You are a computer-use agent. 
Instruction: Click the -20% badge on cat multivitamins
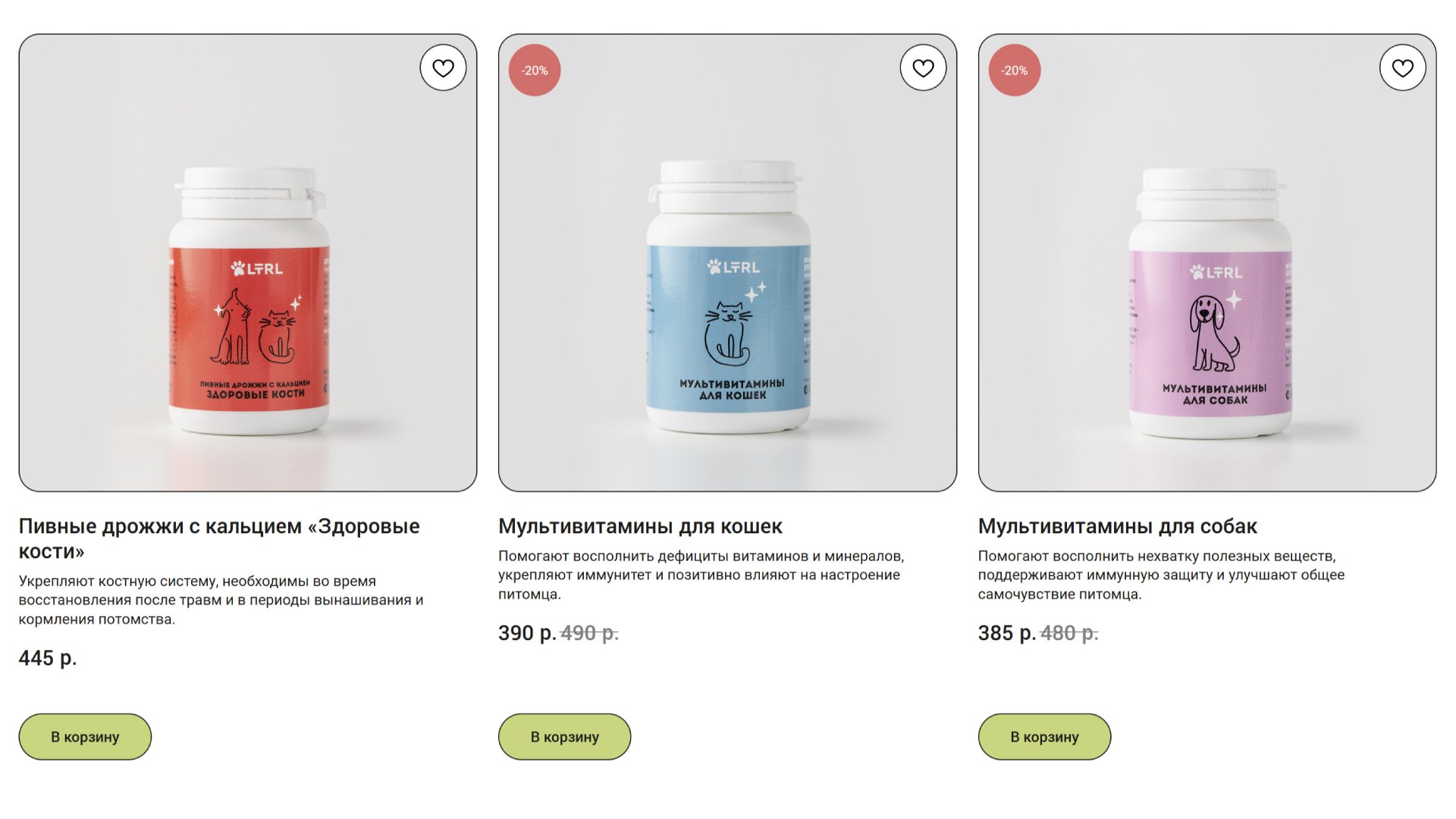coord(535,71)
